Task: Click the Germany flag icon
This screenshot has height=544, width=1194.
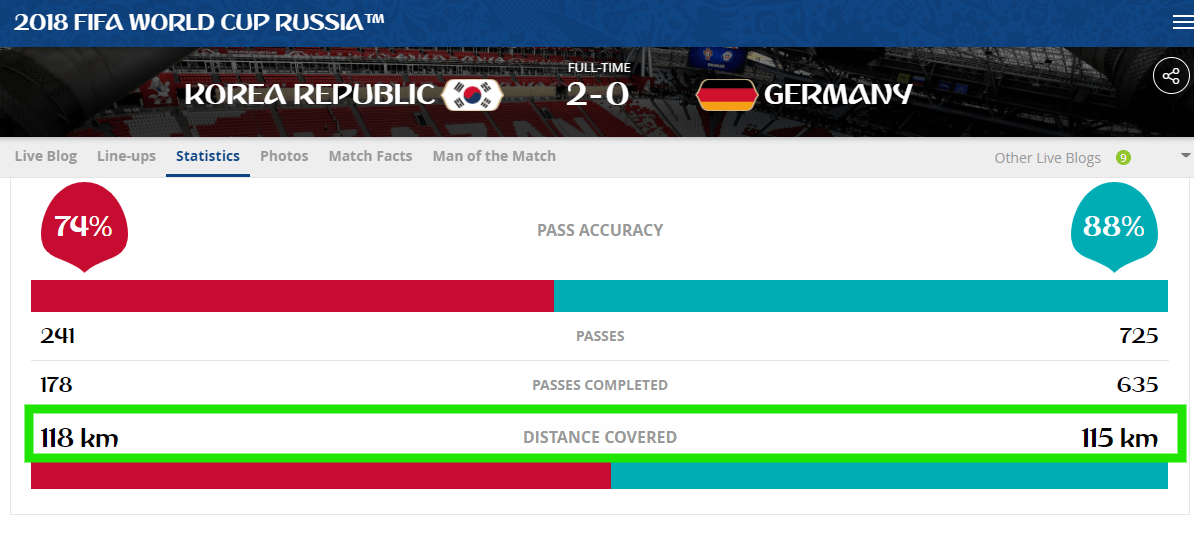Action: 726,94
